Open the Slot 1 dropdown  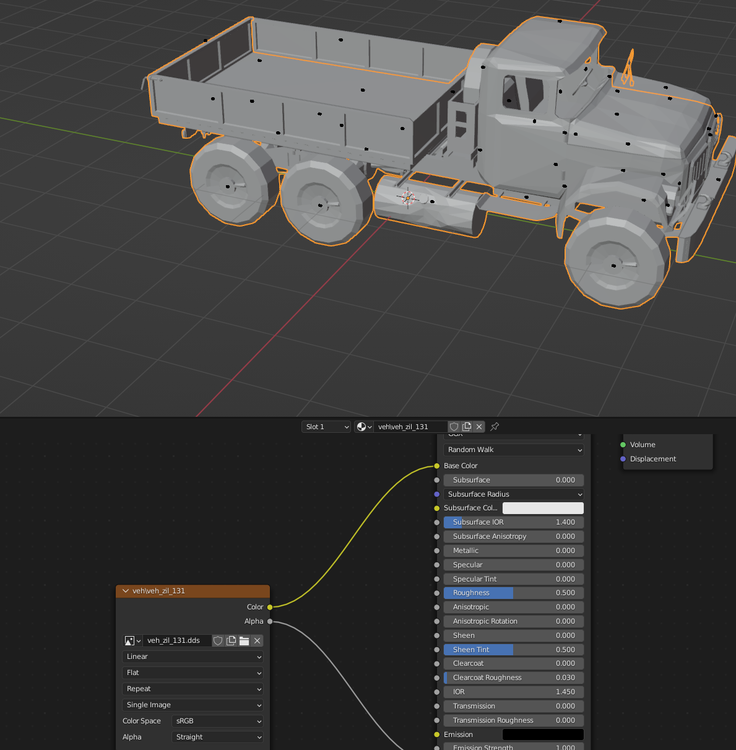click(326, 427)
